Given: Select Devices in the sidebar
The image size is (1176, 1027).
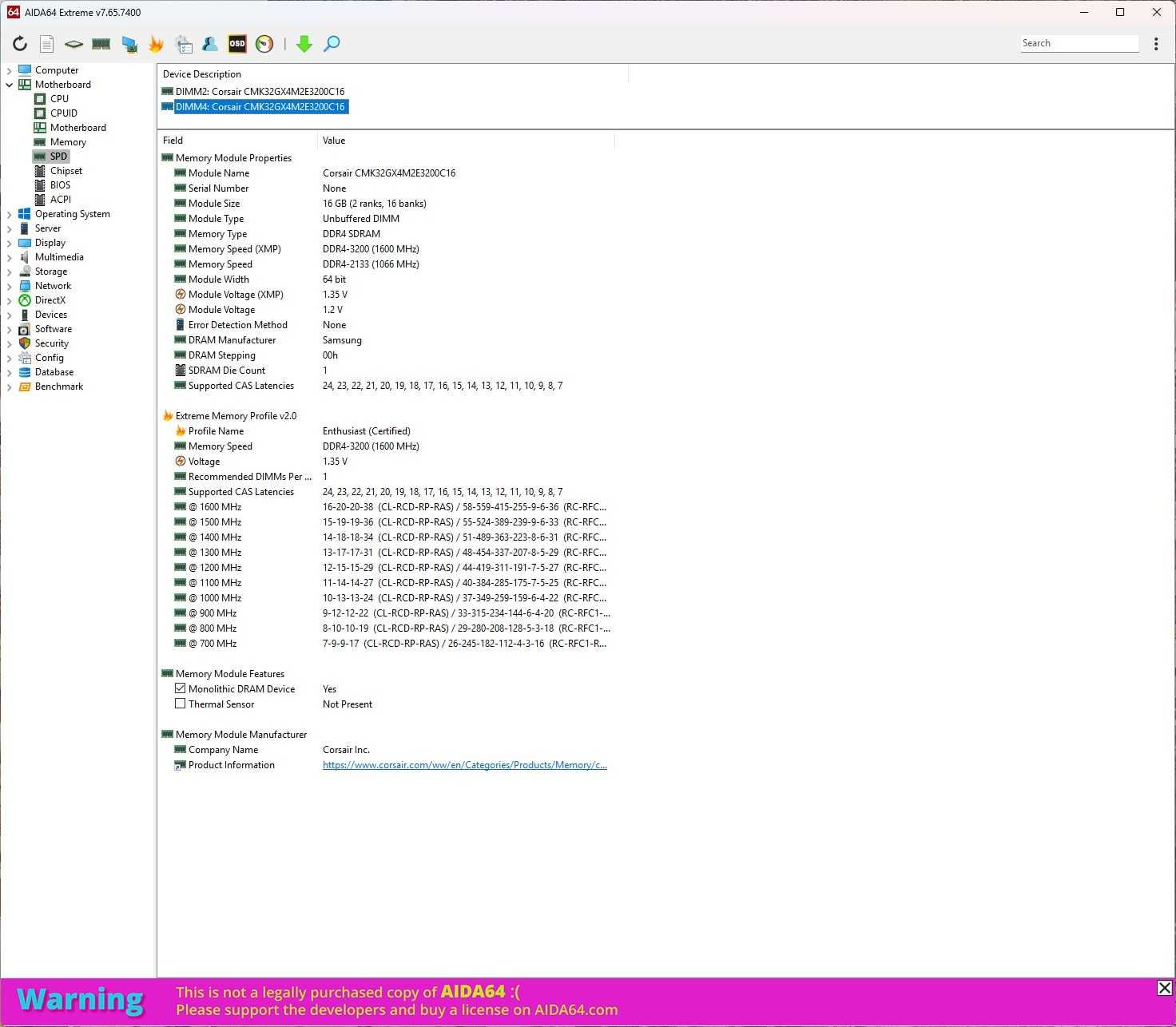Looking at the screenshot, I should [50, 315].
